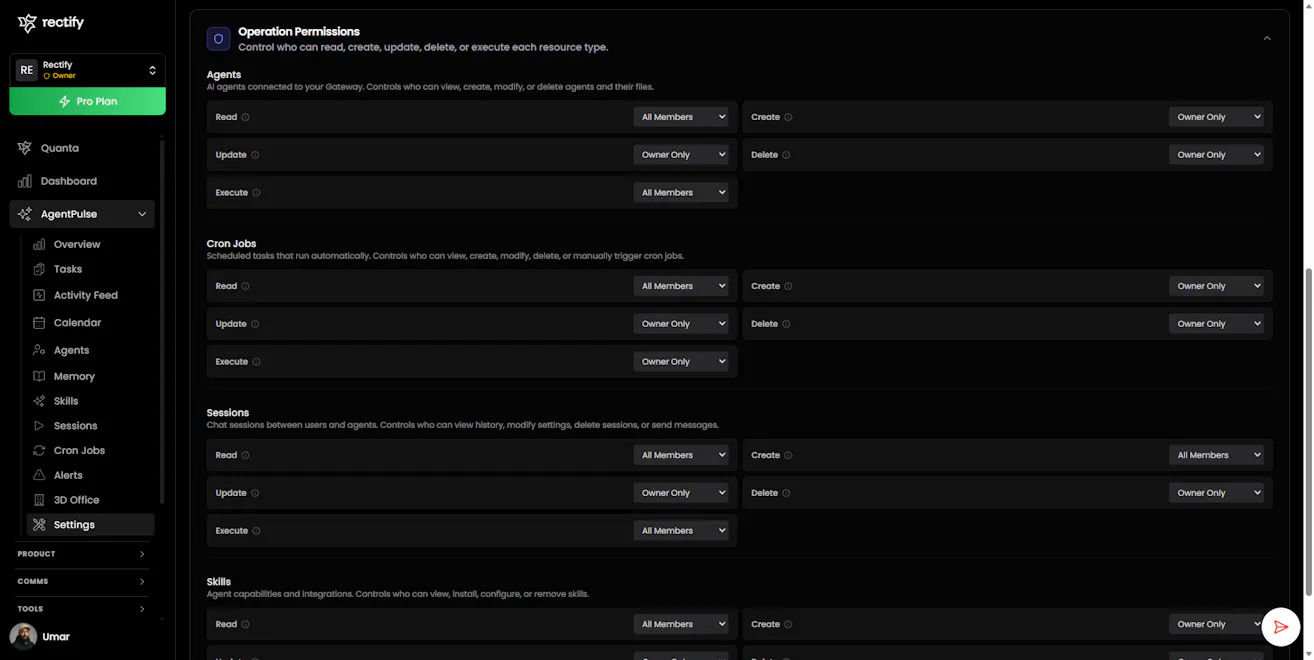This screenshot has height=660, width=1314.
Task: Click the Calendar icon in the sidebar
Action: (x=39, y=323)
